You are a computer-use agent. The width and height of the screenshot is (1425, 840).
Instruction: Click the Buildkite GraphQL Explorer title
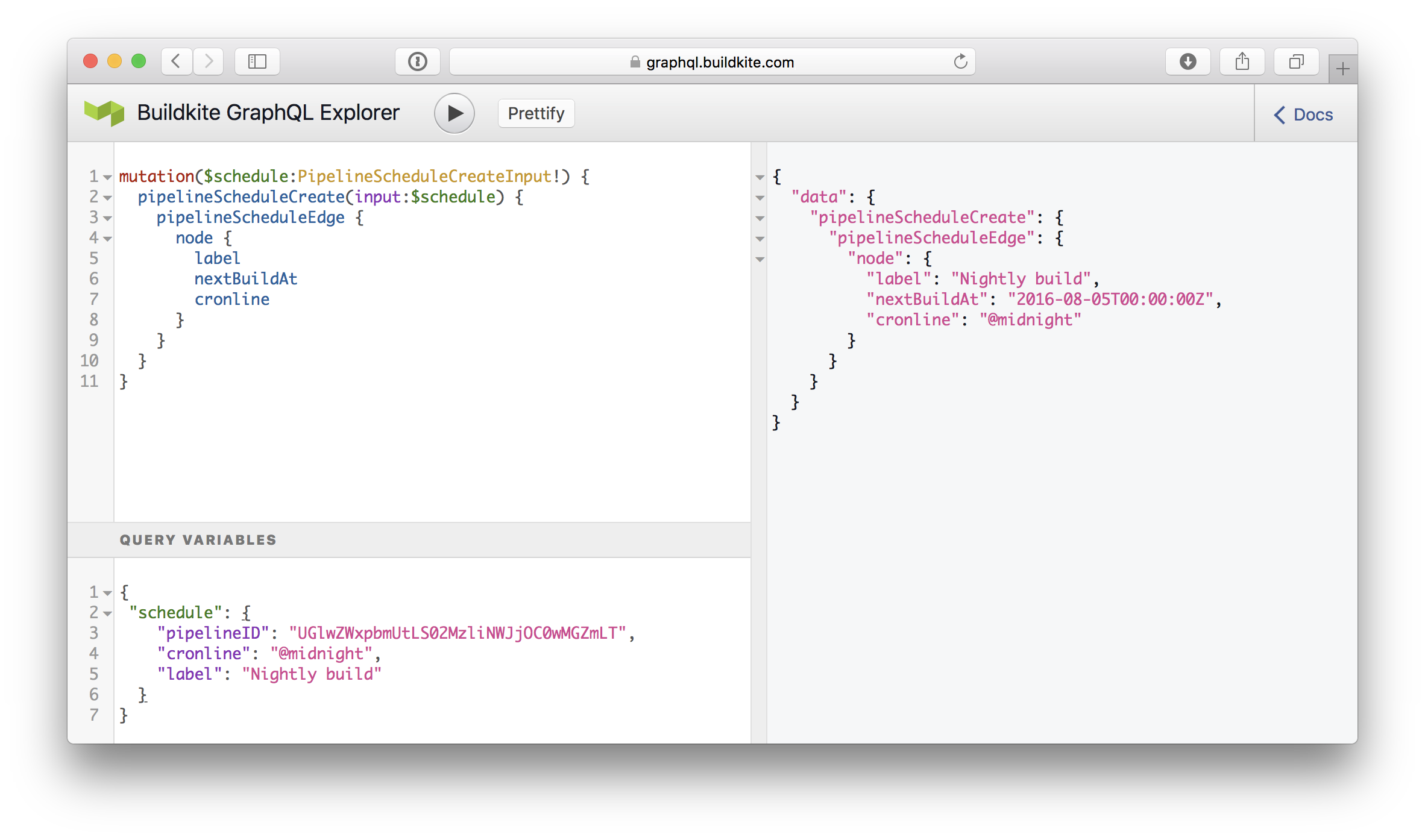tap(268, 113)
